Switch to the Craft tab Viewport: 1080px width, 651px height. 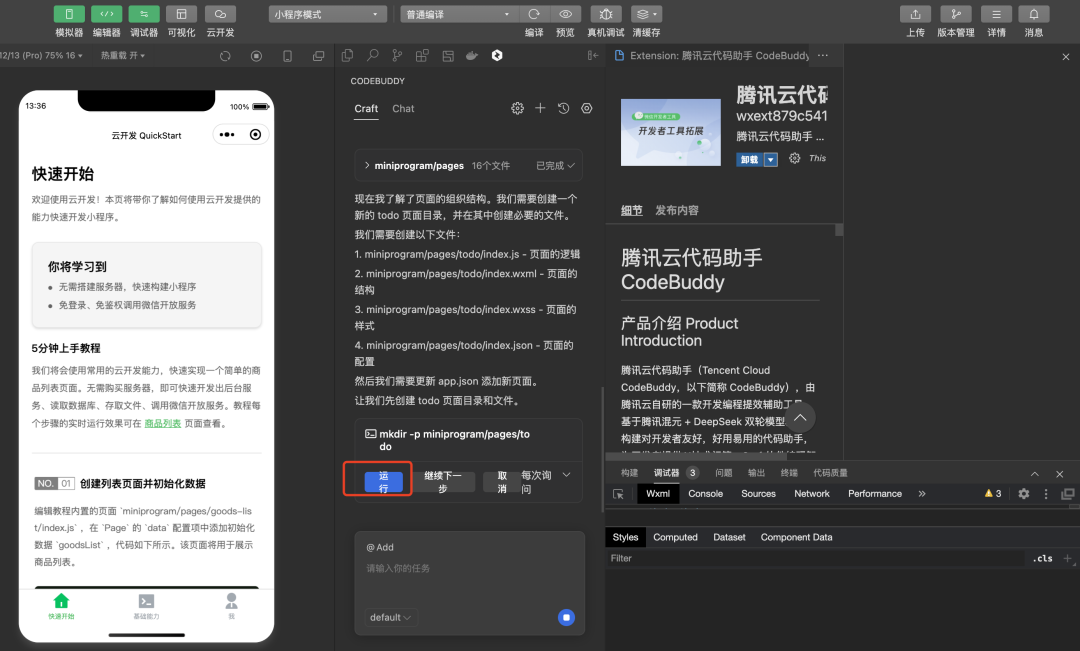[x=366, y=109]
